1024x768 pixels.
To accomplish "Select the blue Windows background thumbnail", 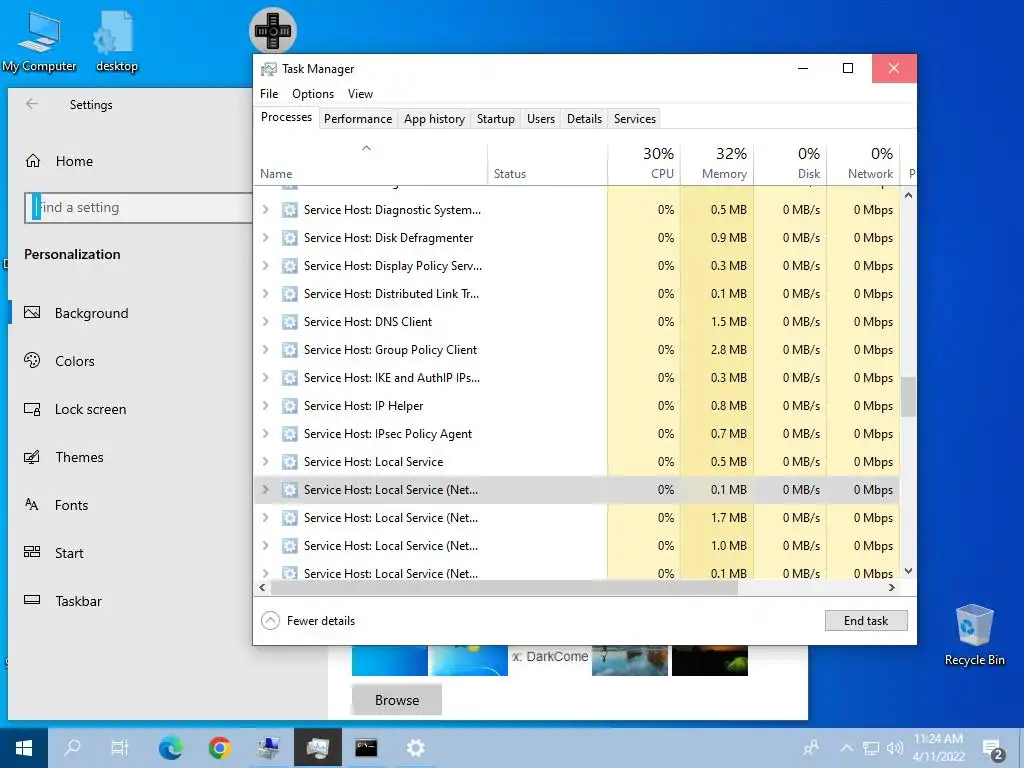I will tap(389, 660).
